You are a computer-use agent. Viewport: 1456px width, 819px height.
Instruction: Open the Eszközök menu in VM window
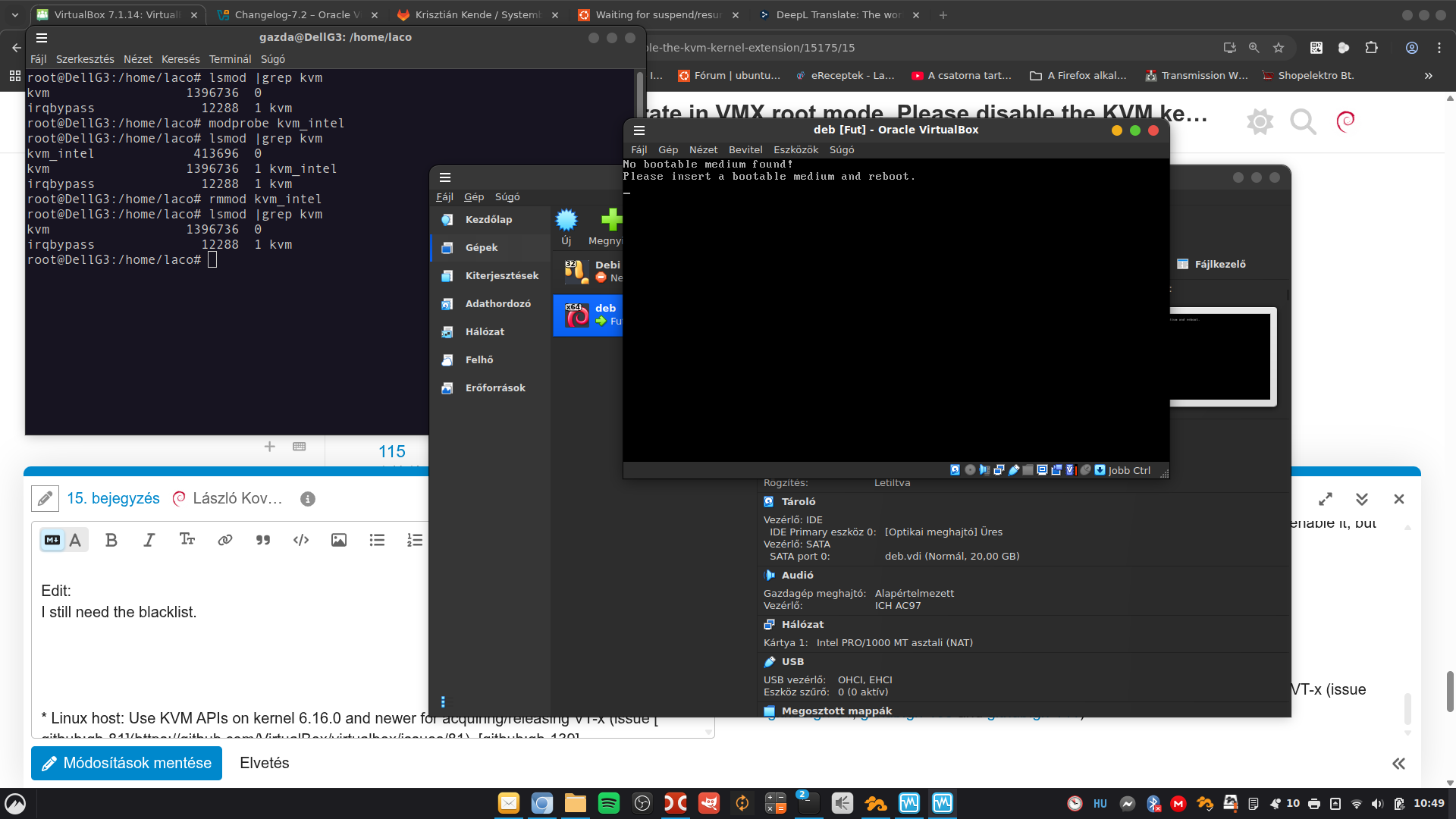pos(795,150)
